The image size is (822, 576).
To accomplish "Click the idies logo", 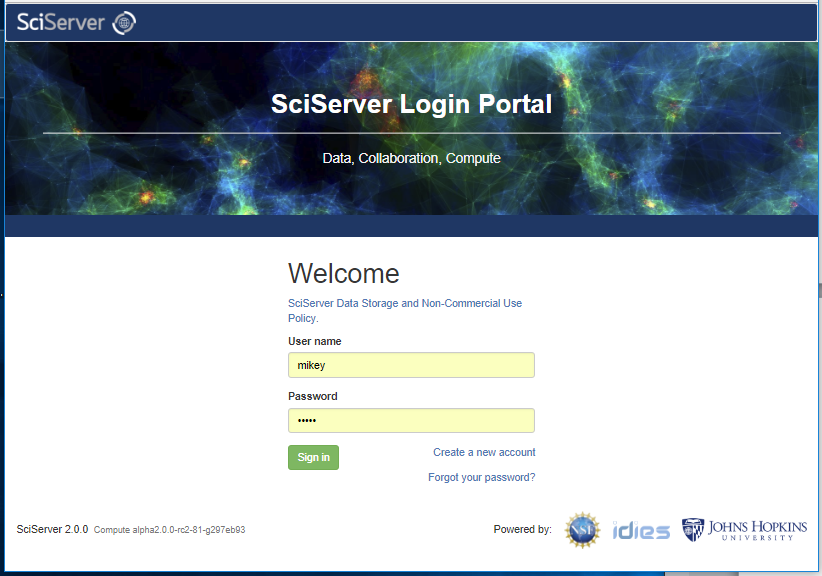I will pyautogui.click(x=641, y=530).
